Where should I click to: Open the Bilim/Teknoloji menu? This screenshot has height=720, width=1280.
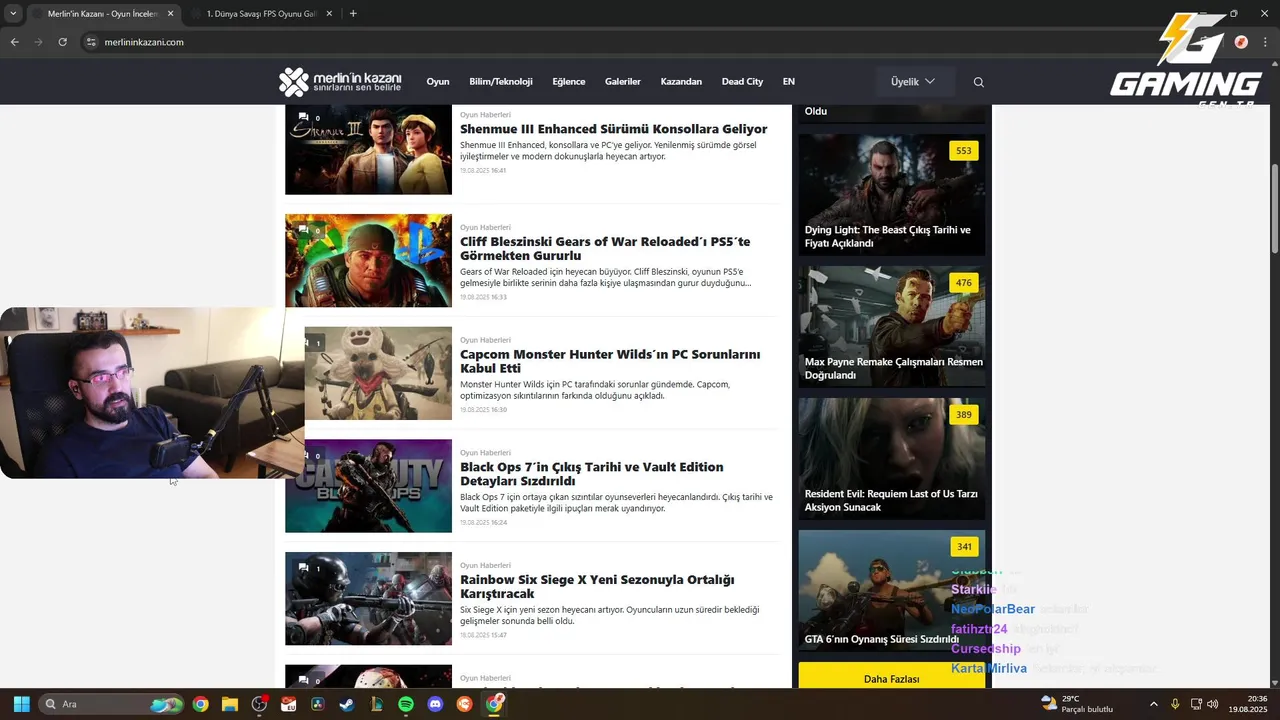[x=501, y=82]
